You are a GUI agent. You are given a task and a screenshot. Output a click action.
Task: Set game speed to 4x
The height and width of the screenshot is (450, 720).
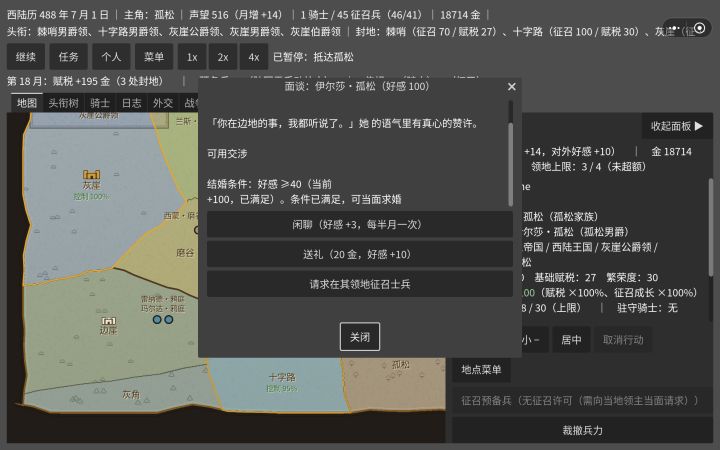click(253, 57)
